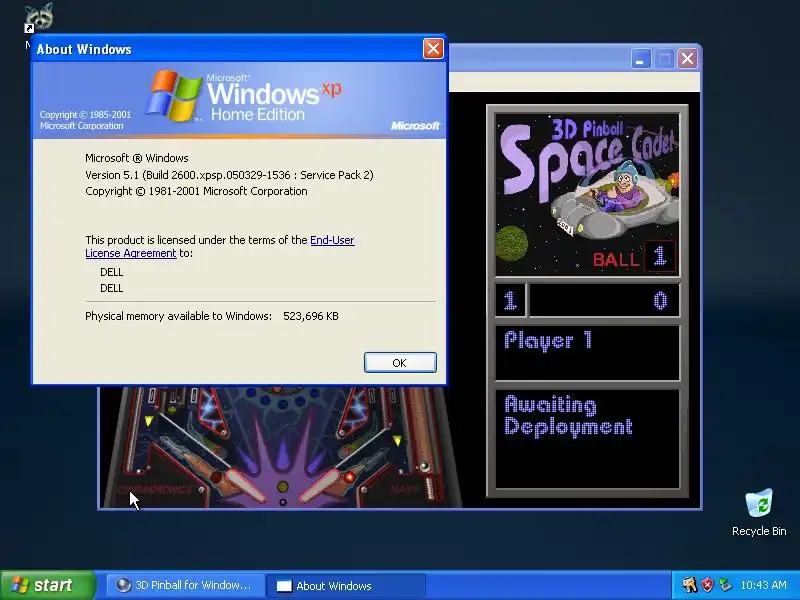
Task: Click the 10:43 AM taskbar clock
Action: (x=763, y=585)
